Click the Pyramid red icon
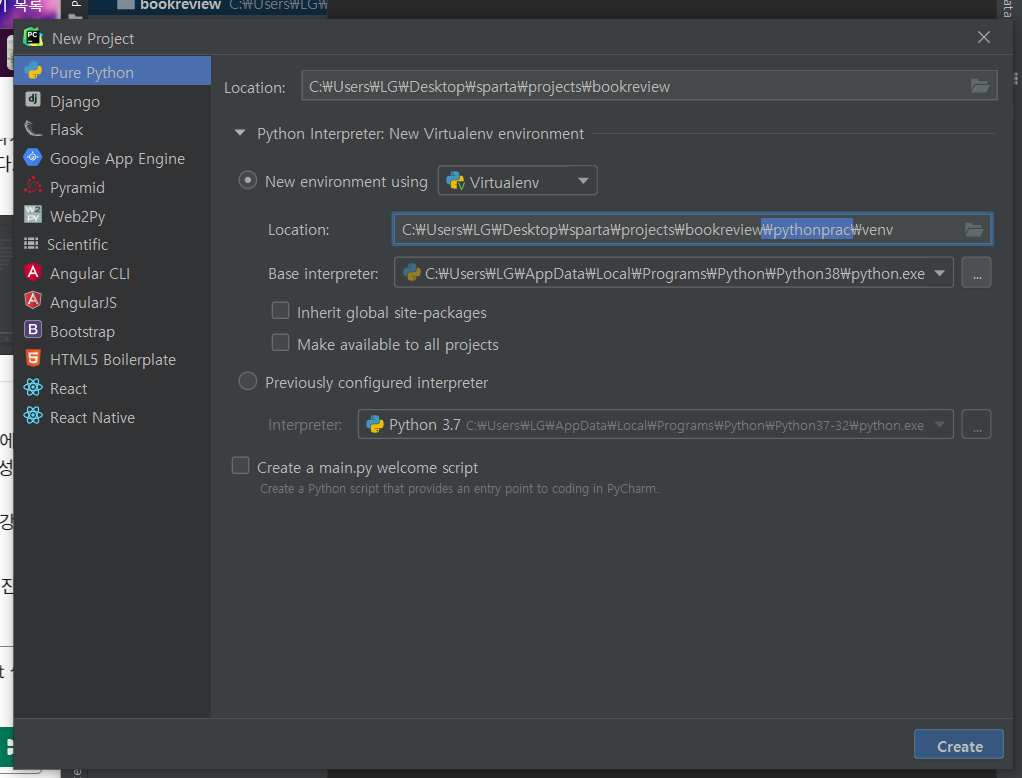 [x=33, y=186]
